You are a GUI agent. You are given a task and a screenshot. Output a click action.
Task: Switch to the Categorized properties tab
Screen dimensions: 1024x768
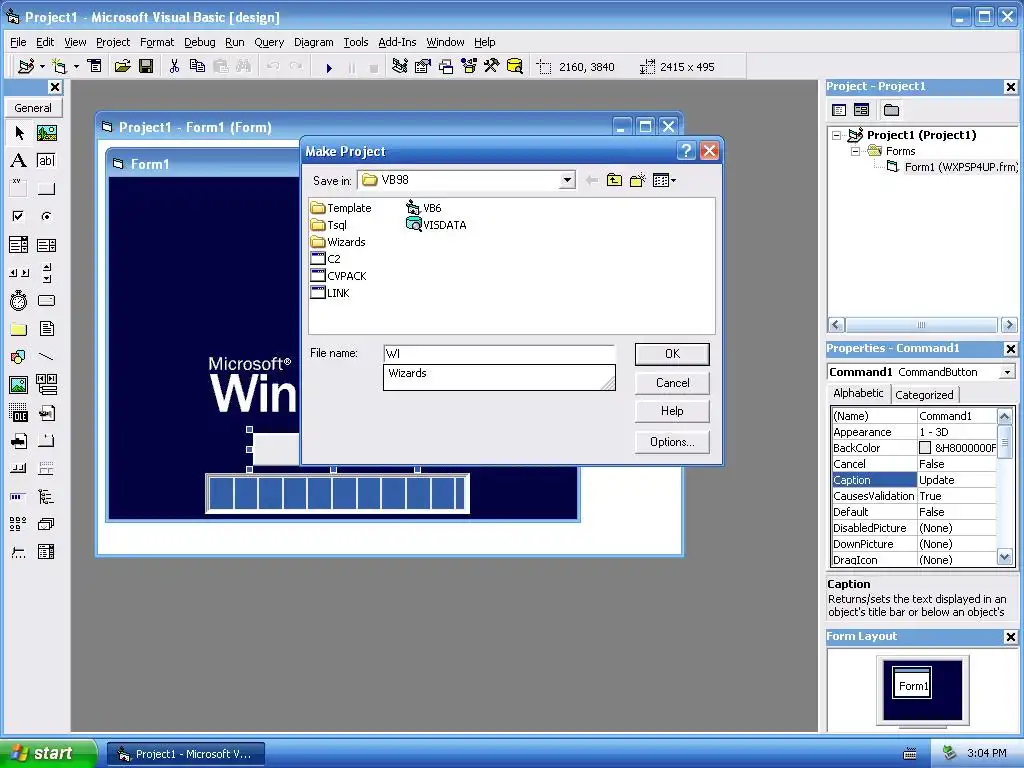pos(924,395)
